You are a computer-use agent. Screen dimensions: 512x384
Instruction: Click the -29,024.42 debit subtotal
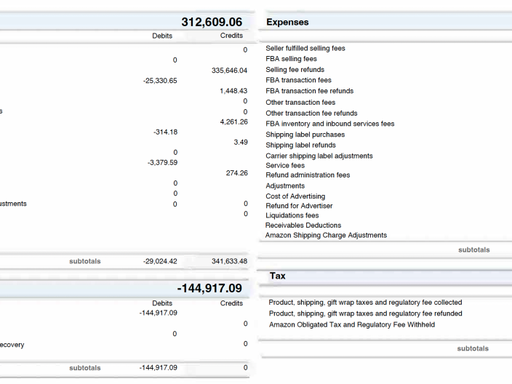click(160, 261)
